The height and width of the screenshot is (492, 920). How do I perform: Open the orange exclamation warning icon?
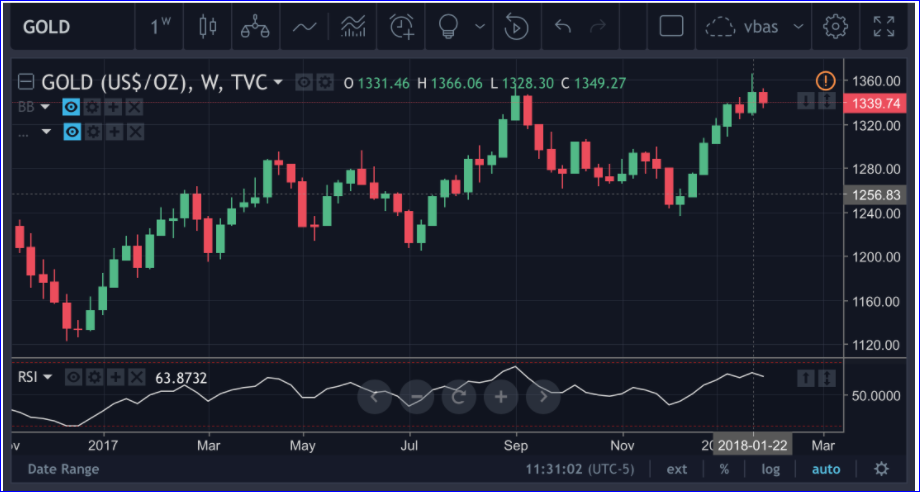826,80
